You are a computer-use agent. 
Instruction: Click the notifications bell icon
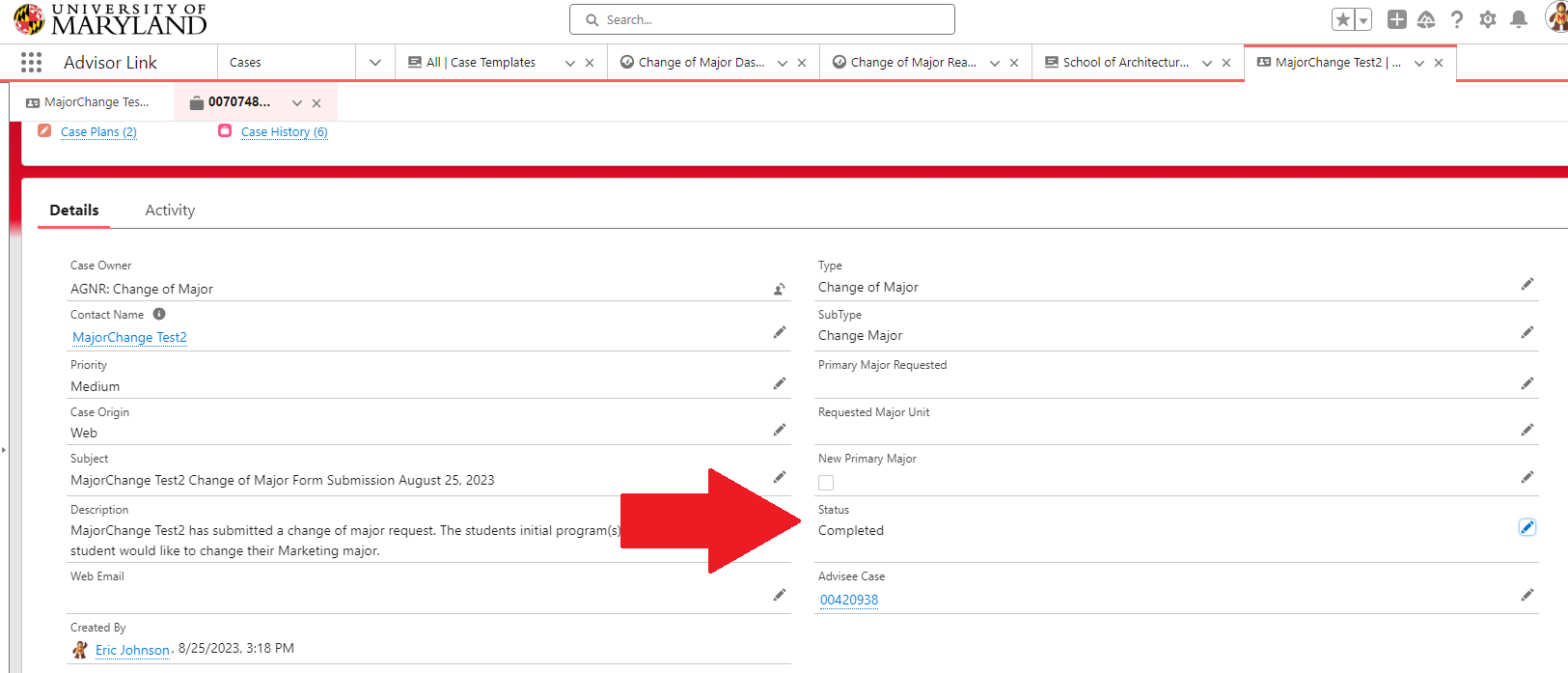tap(1518, 19)
